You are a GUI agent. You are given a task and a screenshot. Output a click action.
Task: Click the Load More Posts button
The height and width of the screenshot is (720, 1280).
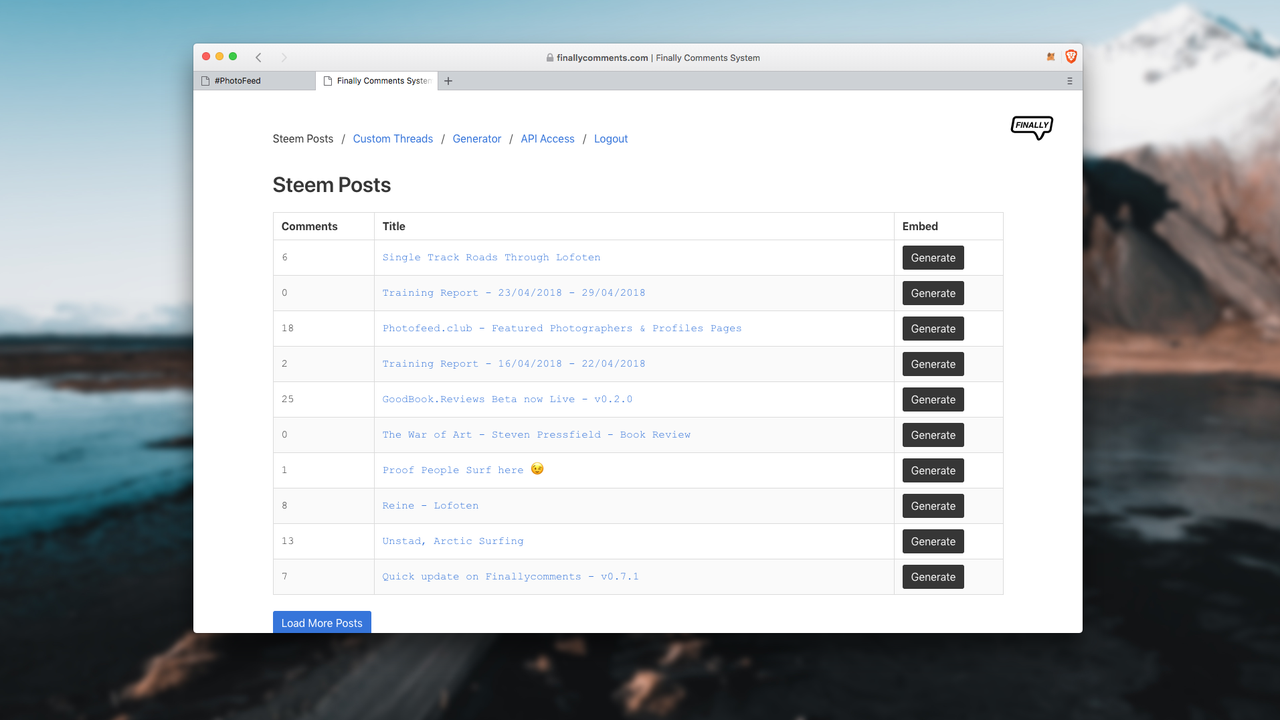(x=322, y=622)
